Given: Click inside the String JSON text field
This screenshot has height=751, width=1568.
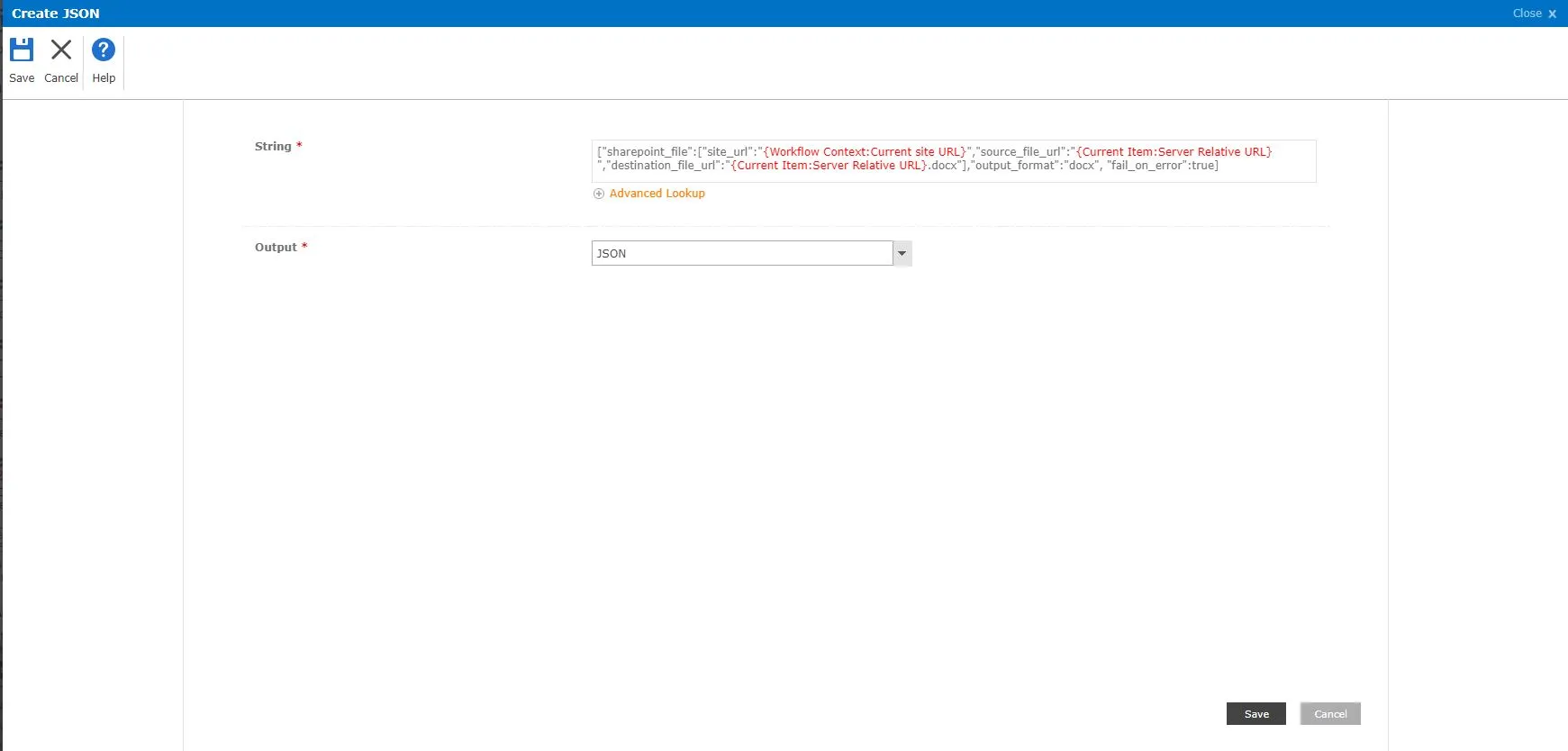Looking at the screenshot, I should tap(954, 161).
